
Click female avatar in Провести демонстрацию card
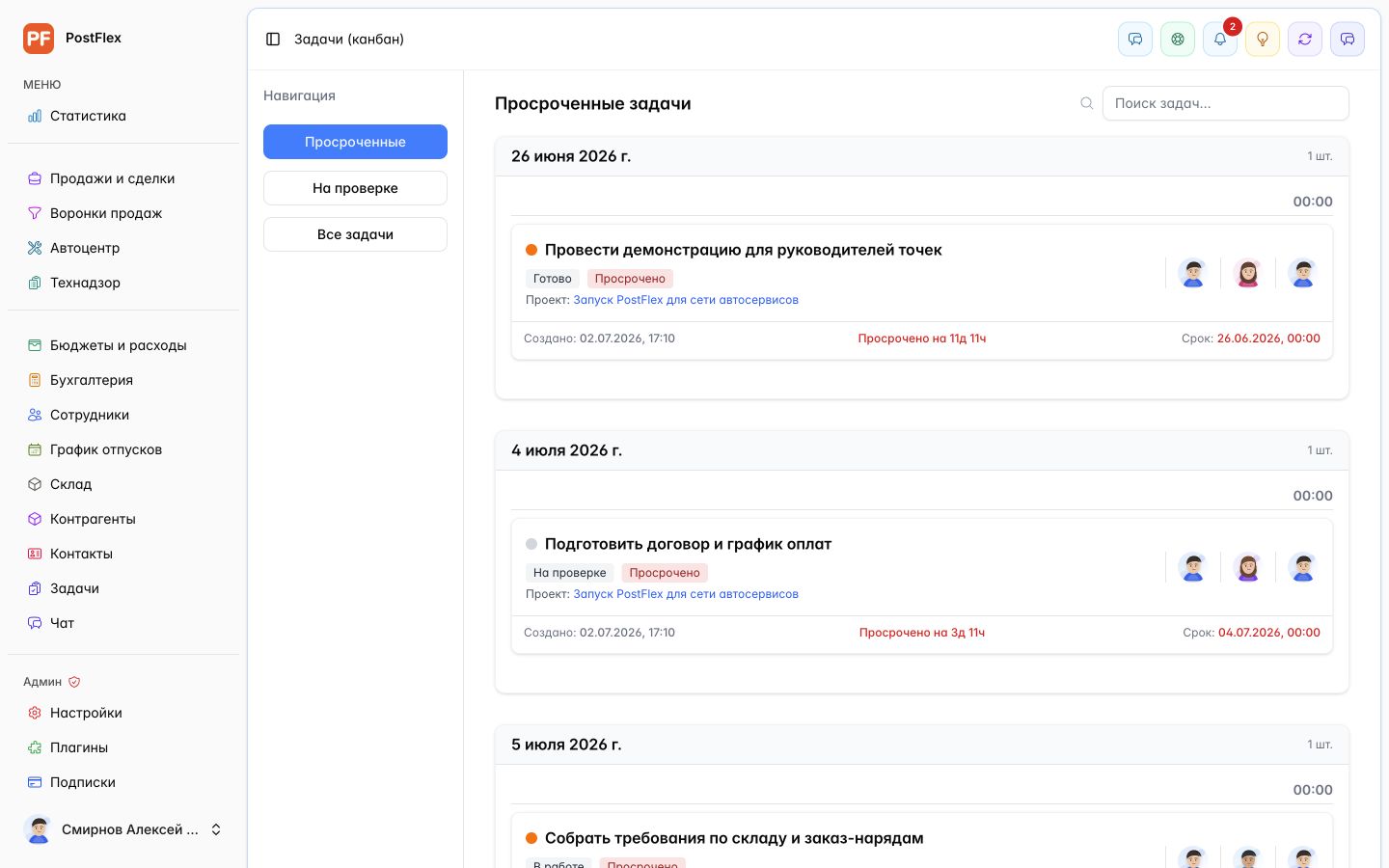click(x=1248, y=273)
